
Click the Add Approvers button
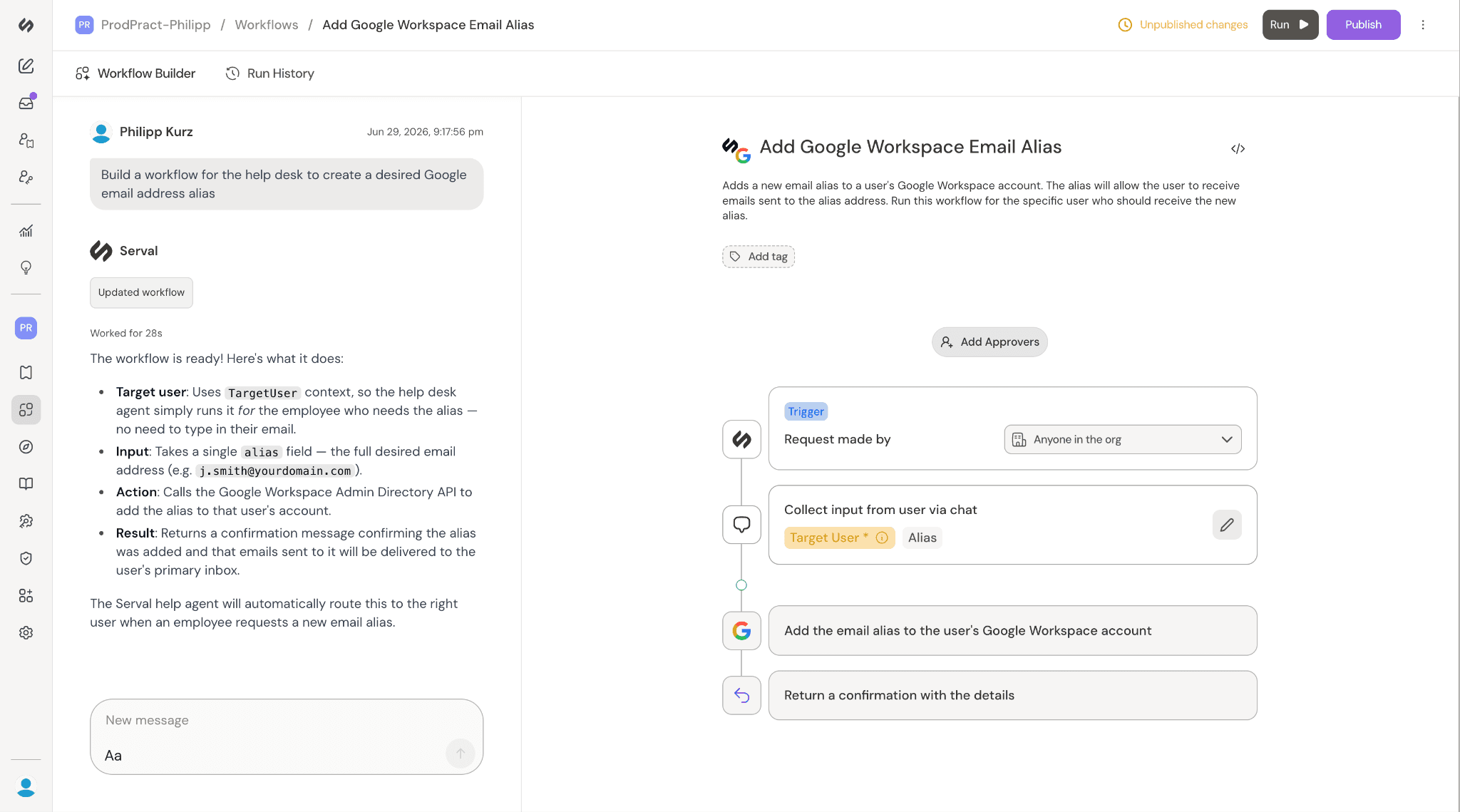[x=989, y=342]
